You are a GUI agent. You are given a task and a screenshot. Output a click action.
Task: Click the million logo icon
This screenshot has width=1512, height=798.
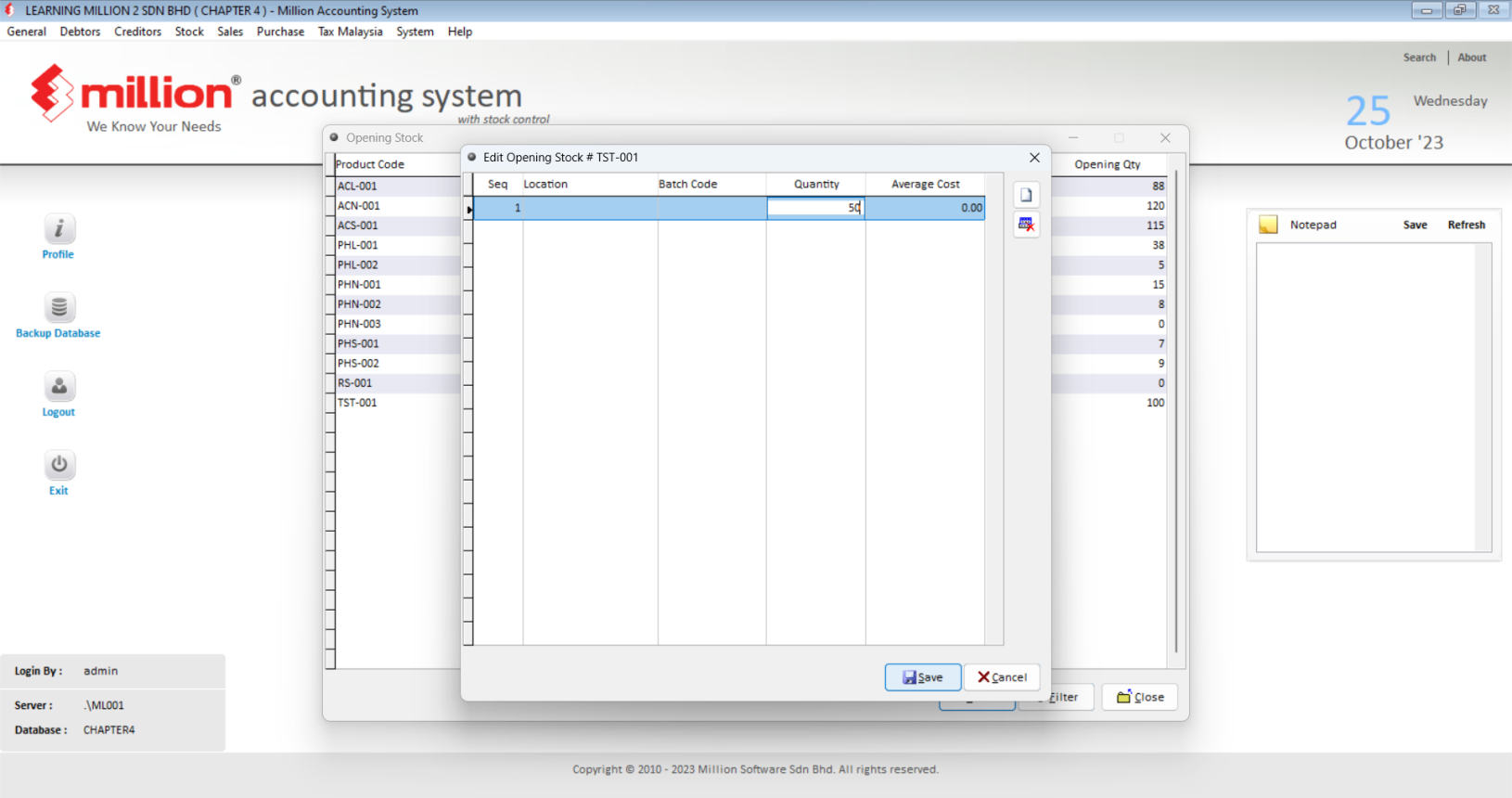[52, 93]
